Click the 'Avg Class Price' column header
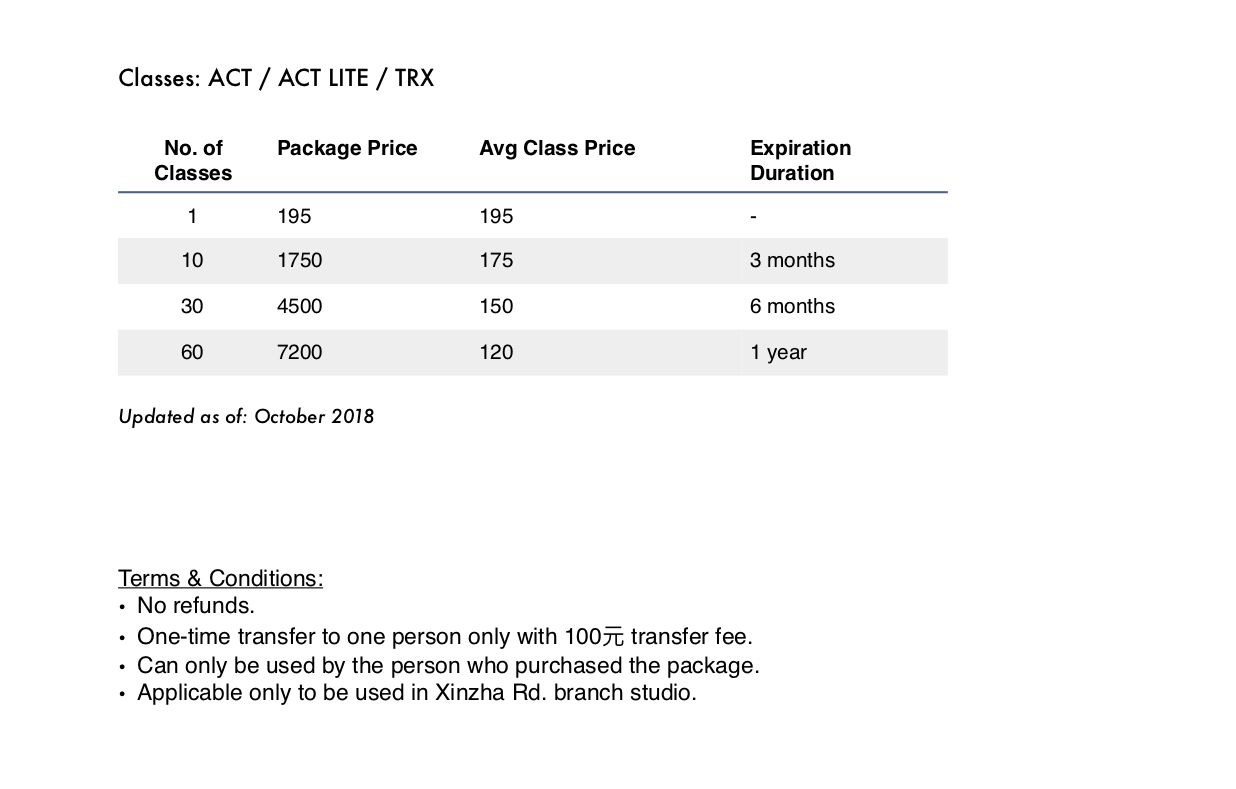 557,149
